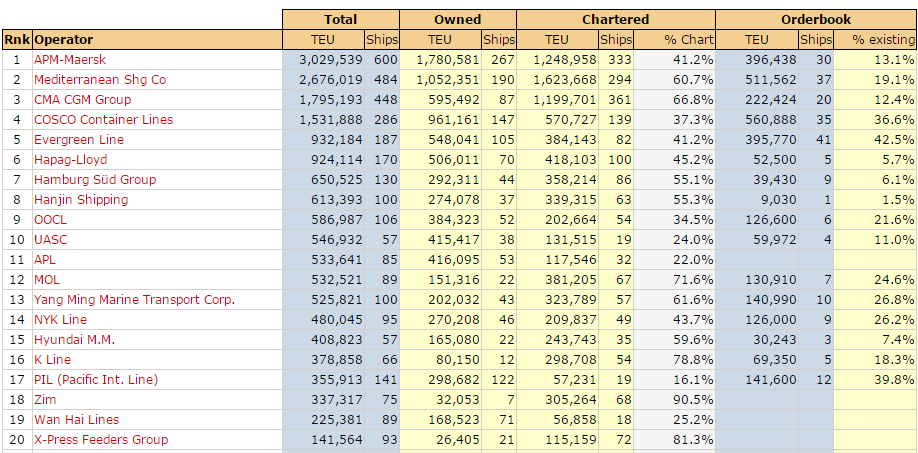Click K Line owned TEU 80,150

click(458, 359)
